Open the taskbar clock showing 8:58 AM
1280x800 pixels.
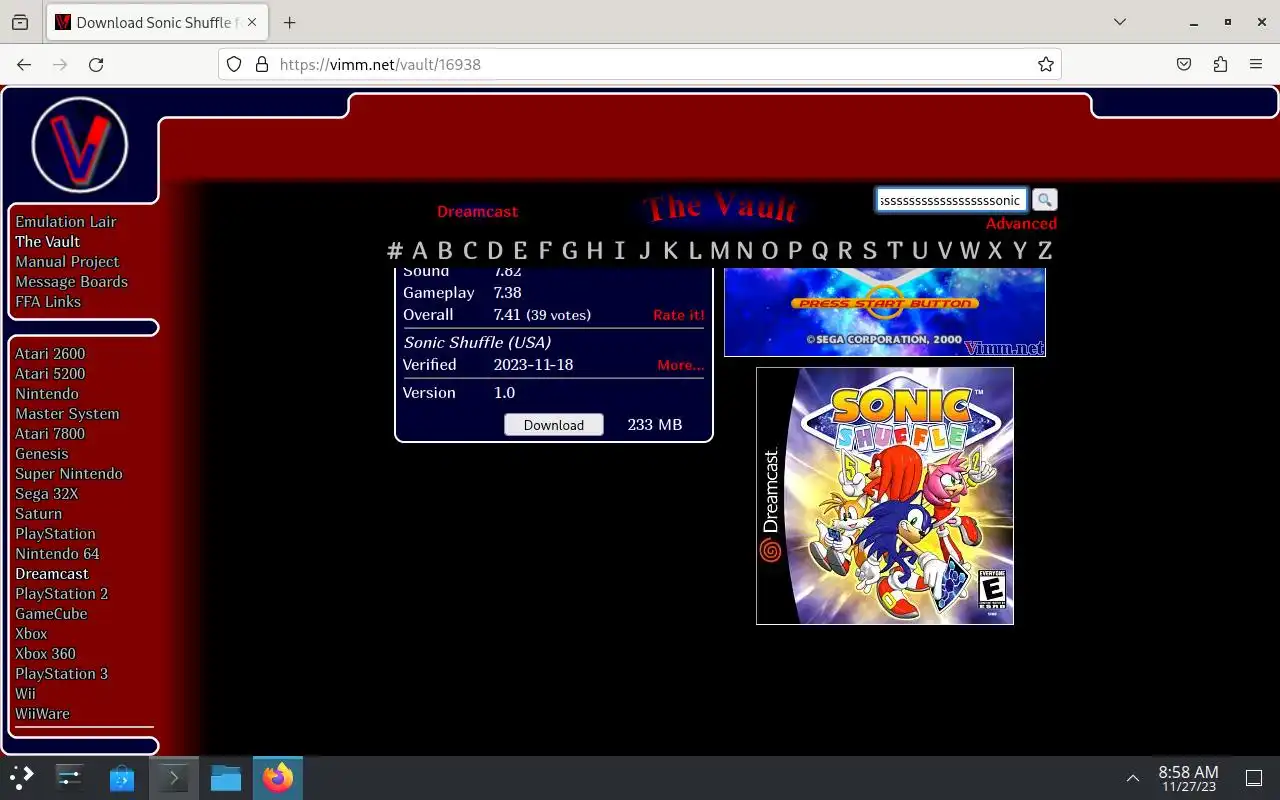coord(1188,778)
